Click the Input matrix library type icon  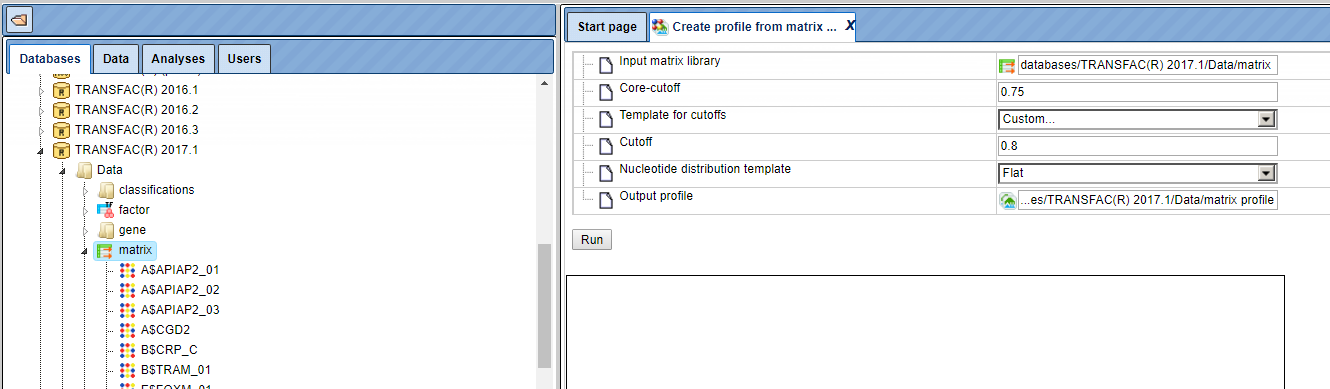tap(1007, 66)
